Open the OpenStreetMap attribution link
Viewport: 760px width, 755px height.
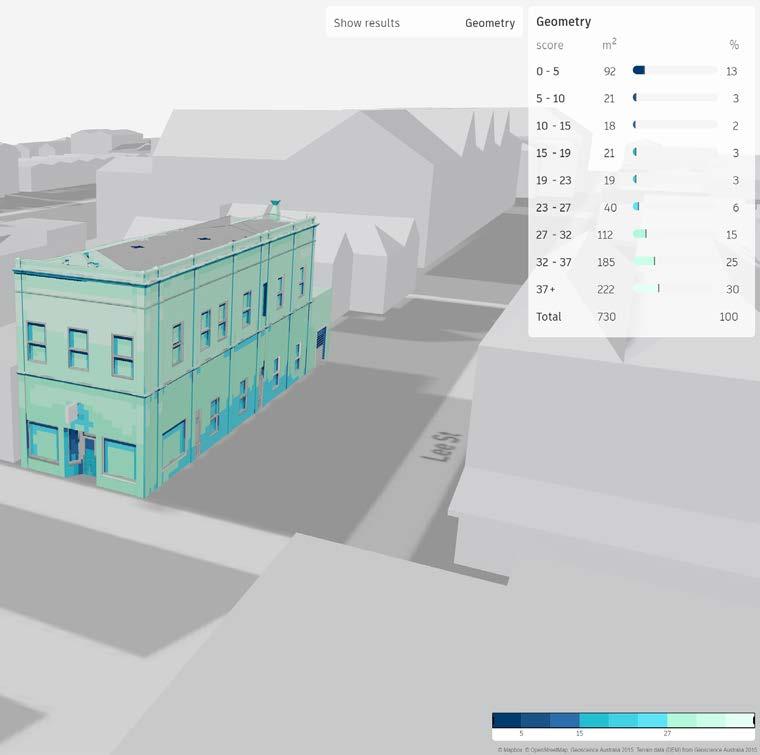tap(546, 750)
